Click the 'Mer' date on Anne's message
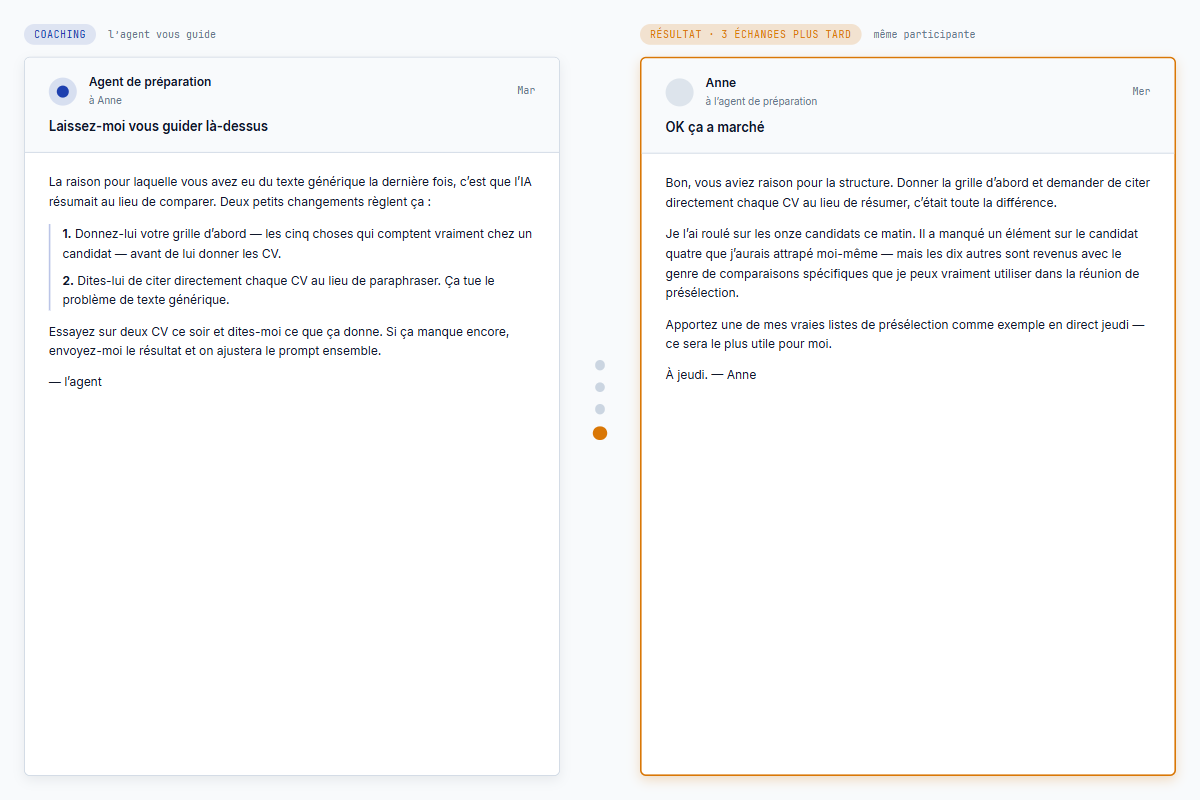1200x800 pixels. [1141, 91]
